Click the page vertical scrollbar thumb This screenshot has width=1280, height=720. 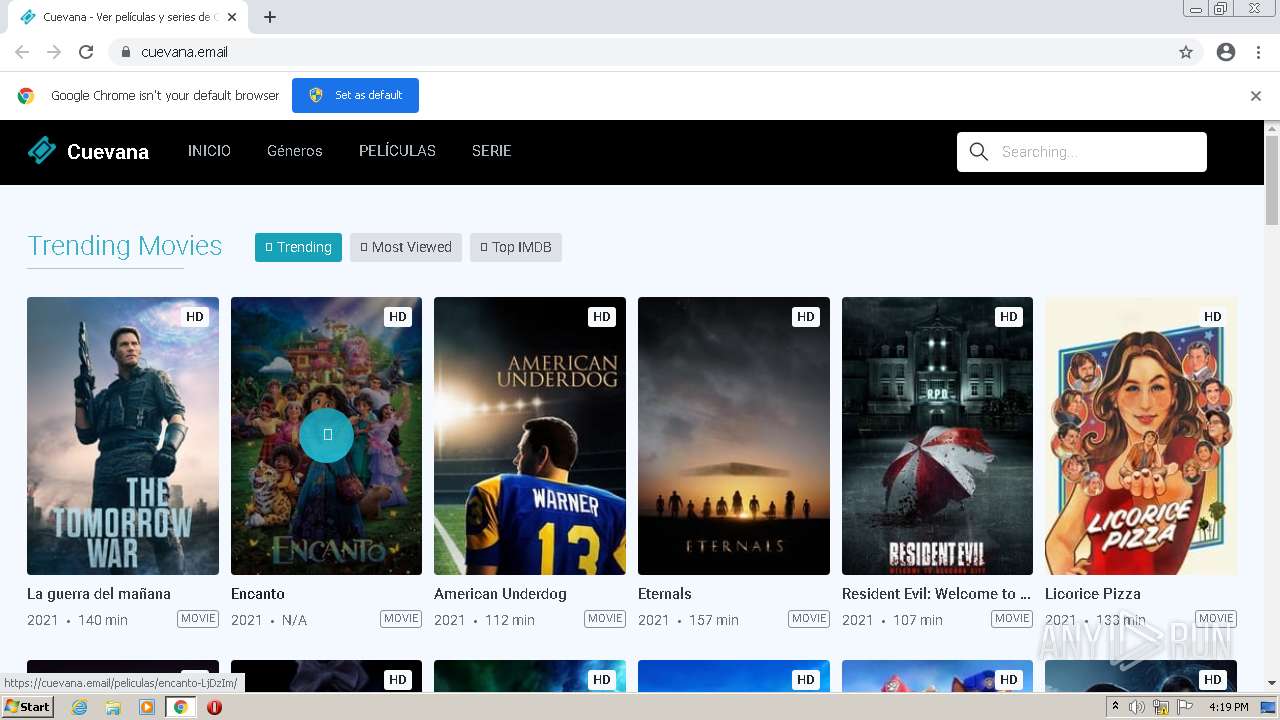coord(1272,180)
